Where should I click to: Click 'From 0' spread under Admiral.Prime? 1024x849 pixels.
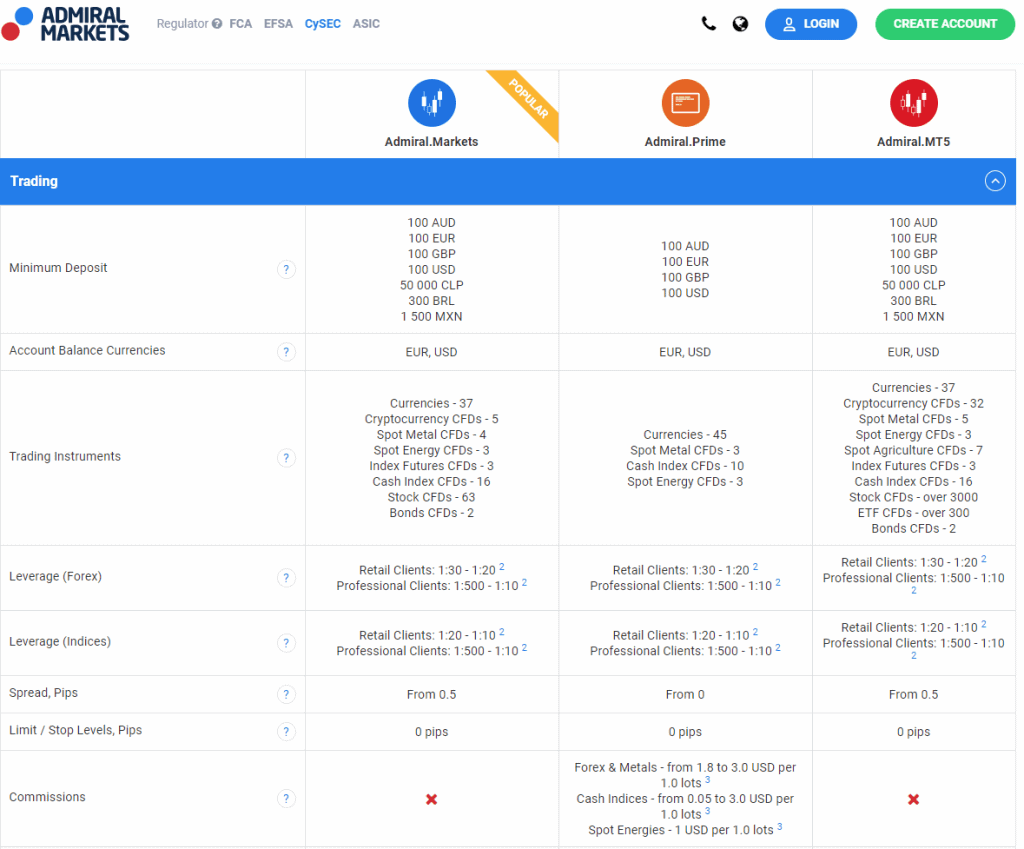click(685, 695)
